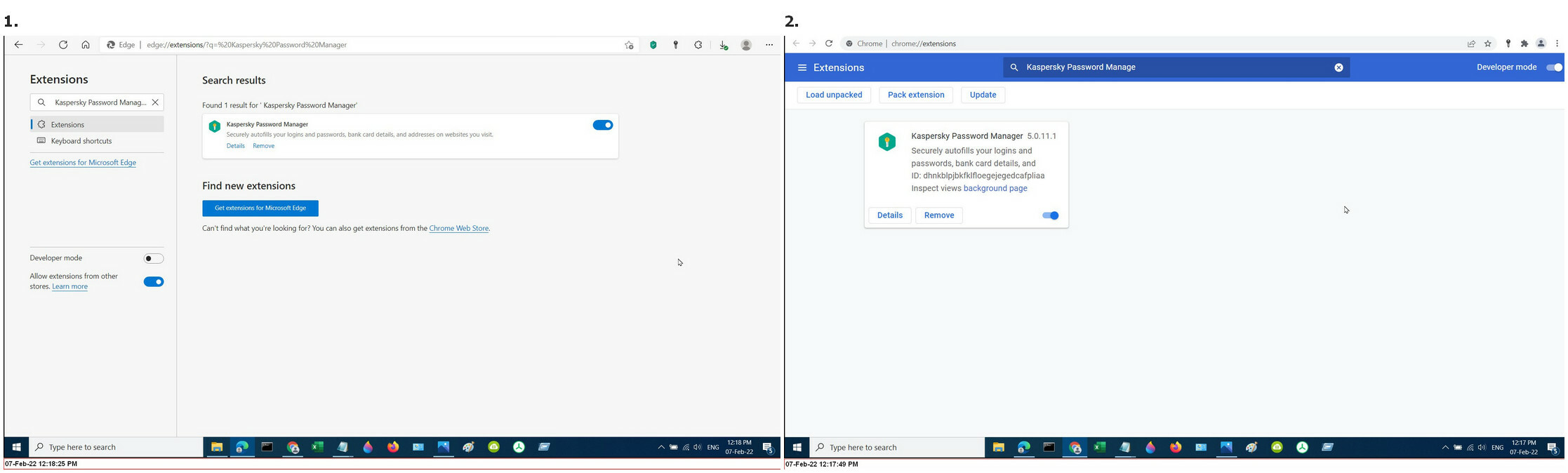Viewport: 1568px width, 473px height.
Task: Open the key-shaped password manager icon in Chrome toolbar
Action: pos(1508,44)
